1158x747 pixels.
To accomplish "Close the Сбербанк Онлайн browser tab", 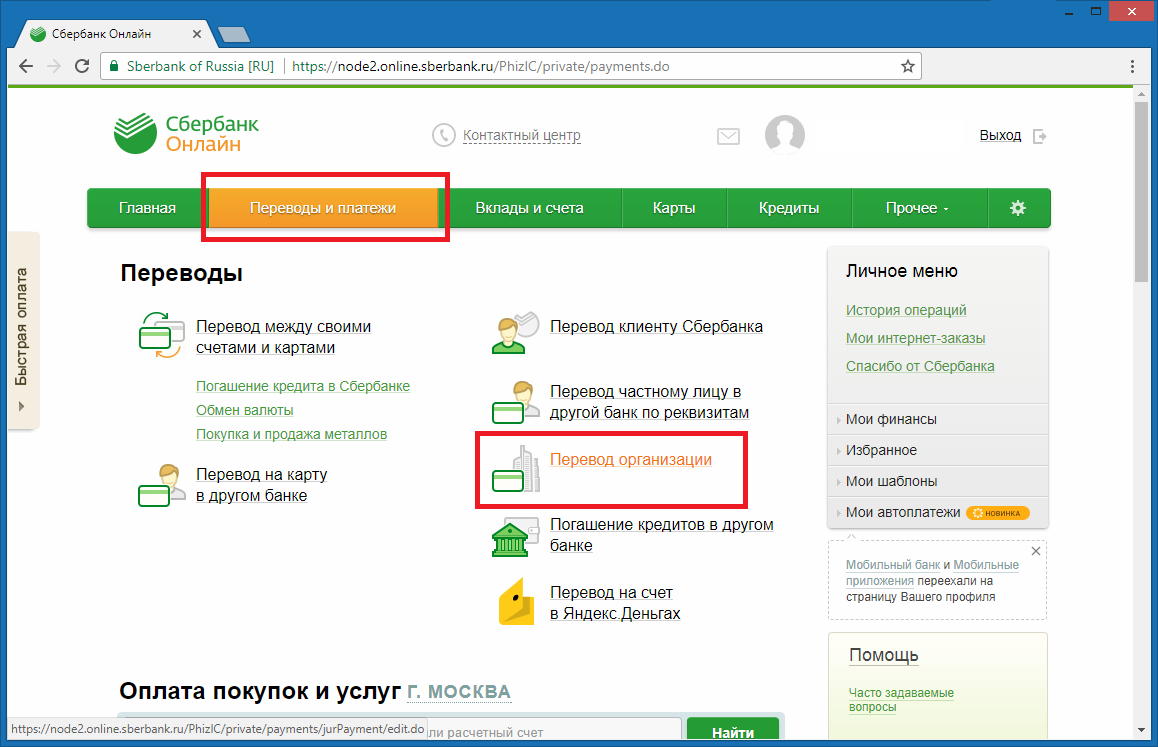I will [x=196, y=34].
